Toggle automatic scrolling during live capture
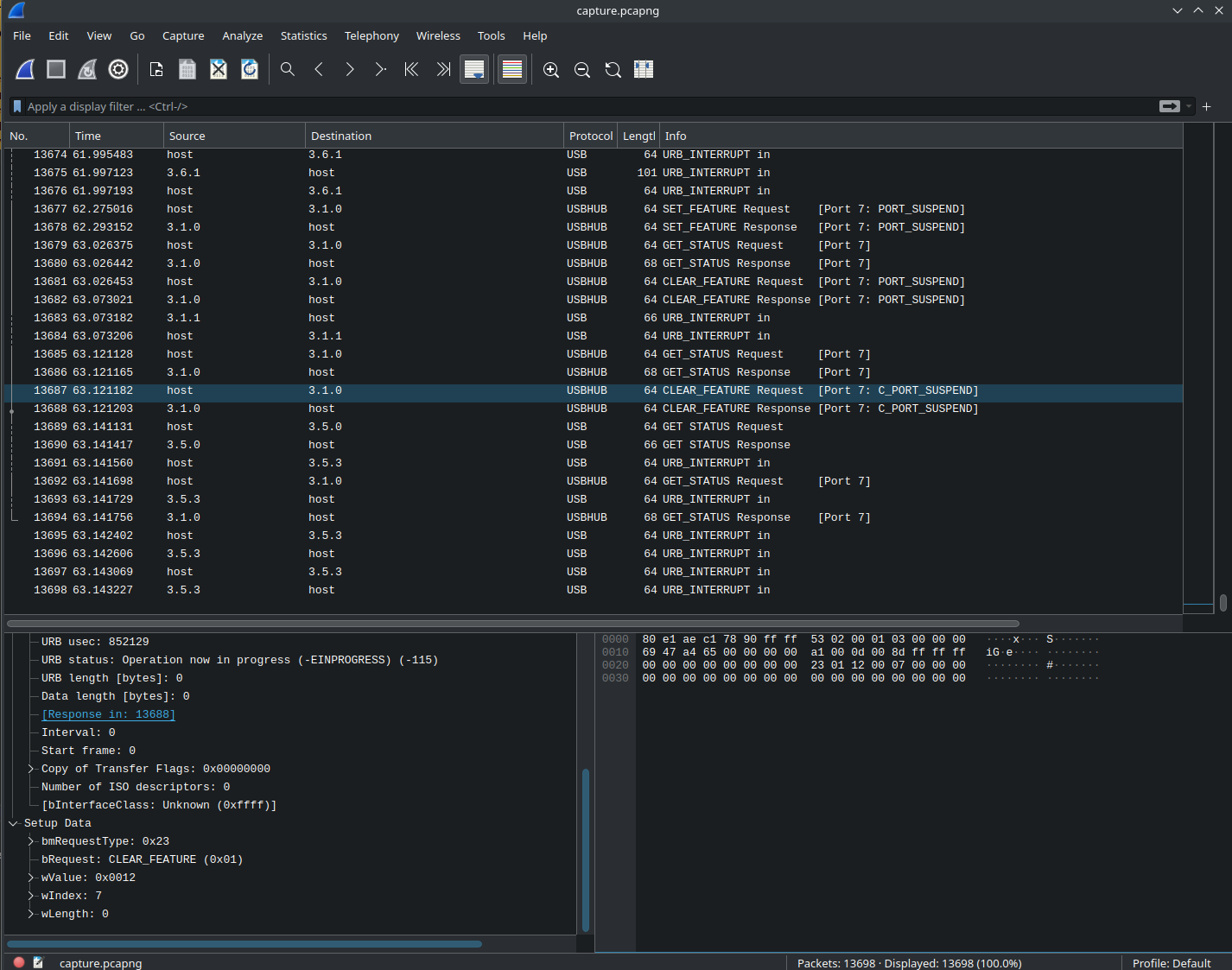 click(474, 69)
